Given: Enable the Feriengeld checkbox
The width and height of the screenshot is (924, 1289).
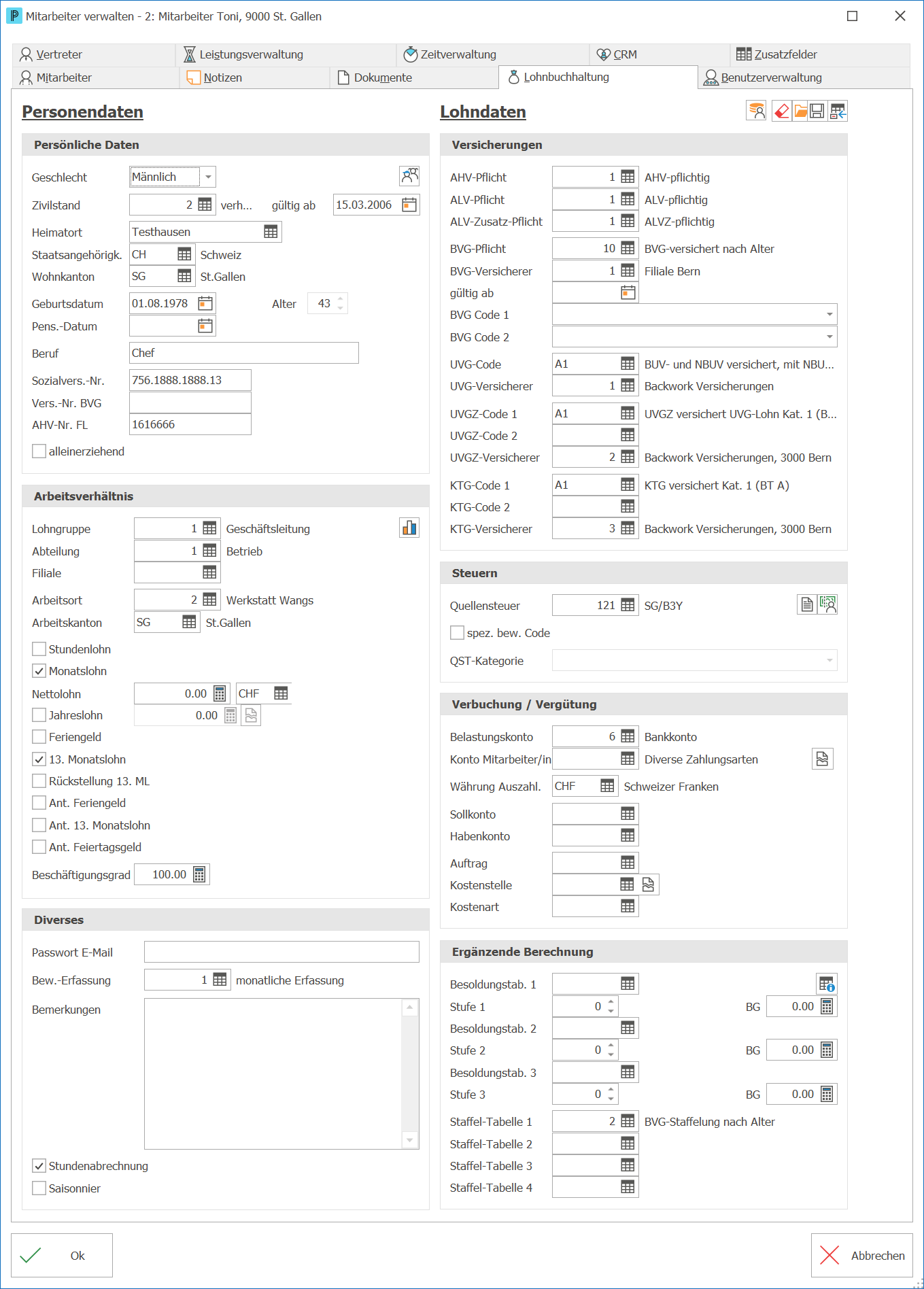Looking at the screenshot, I should pyautogui.click(x=39, y=737).
